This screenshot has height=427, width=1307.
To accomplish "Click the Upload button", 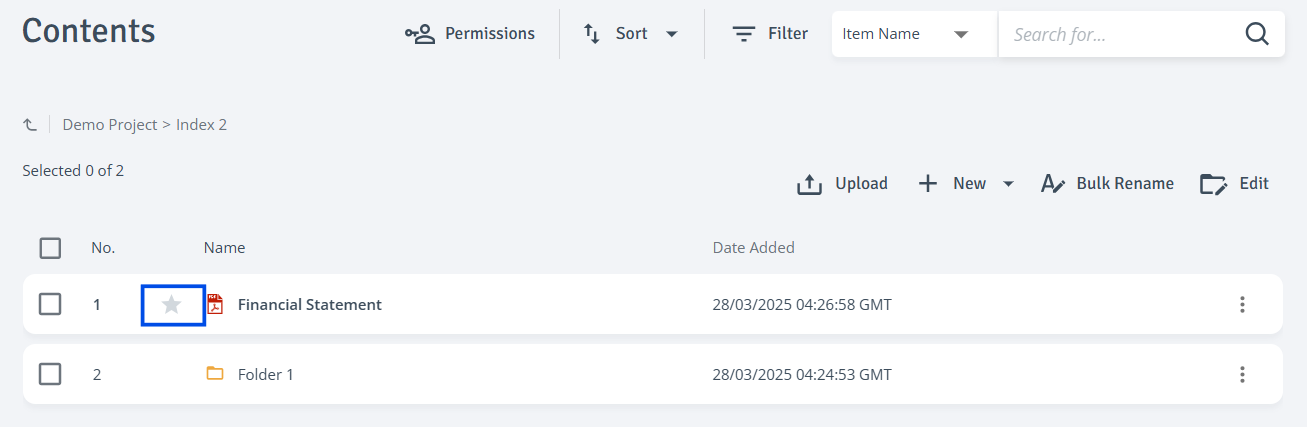I will pyautogui.click(x=842, y=184).
